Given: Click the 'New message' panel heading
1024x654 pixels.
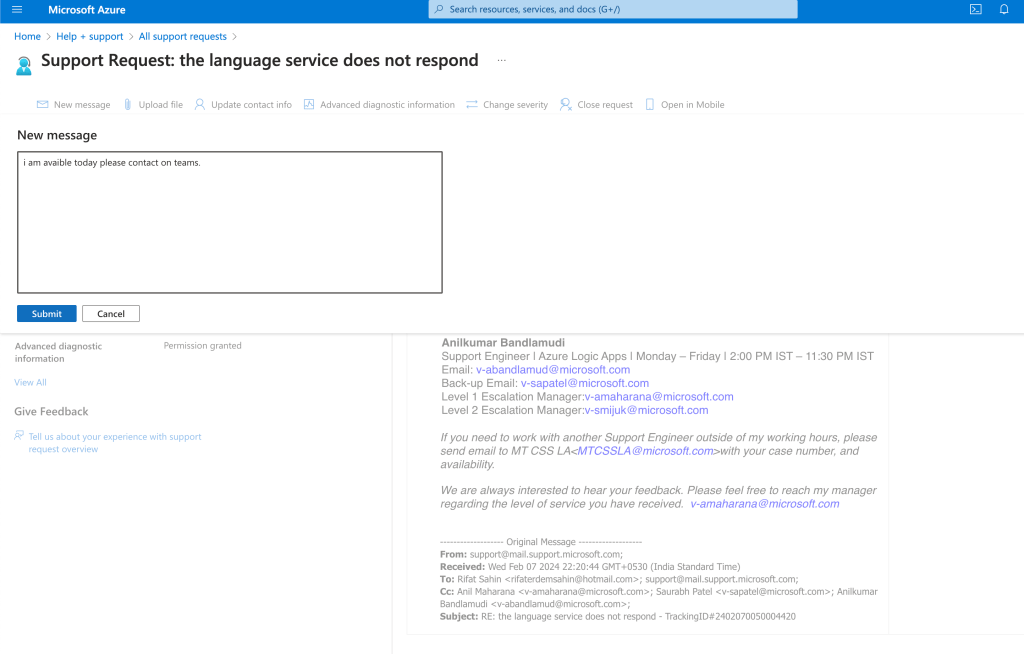Looking at the screenshot, I should point(57,135).
